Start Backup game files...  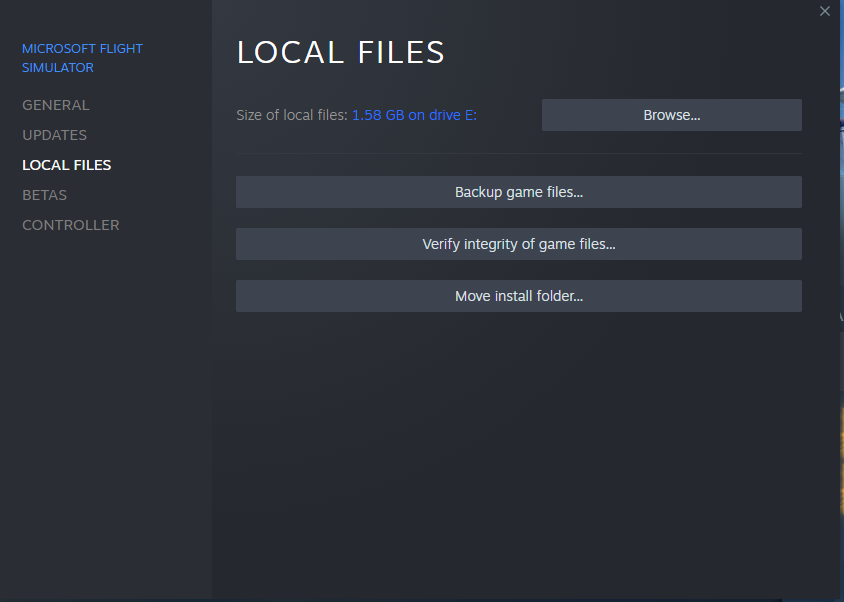[x=519, y=192]
